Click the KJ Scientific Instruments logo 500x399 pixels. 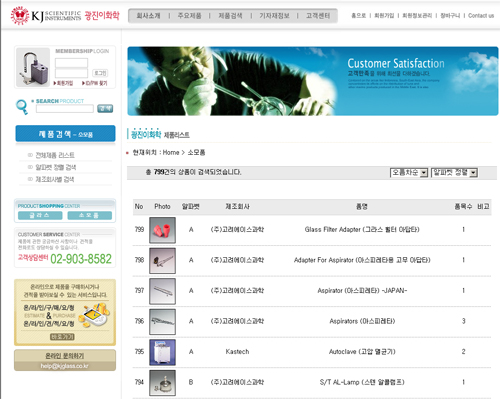pyautogui.click(x=65, y=15)
